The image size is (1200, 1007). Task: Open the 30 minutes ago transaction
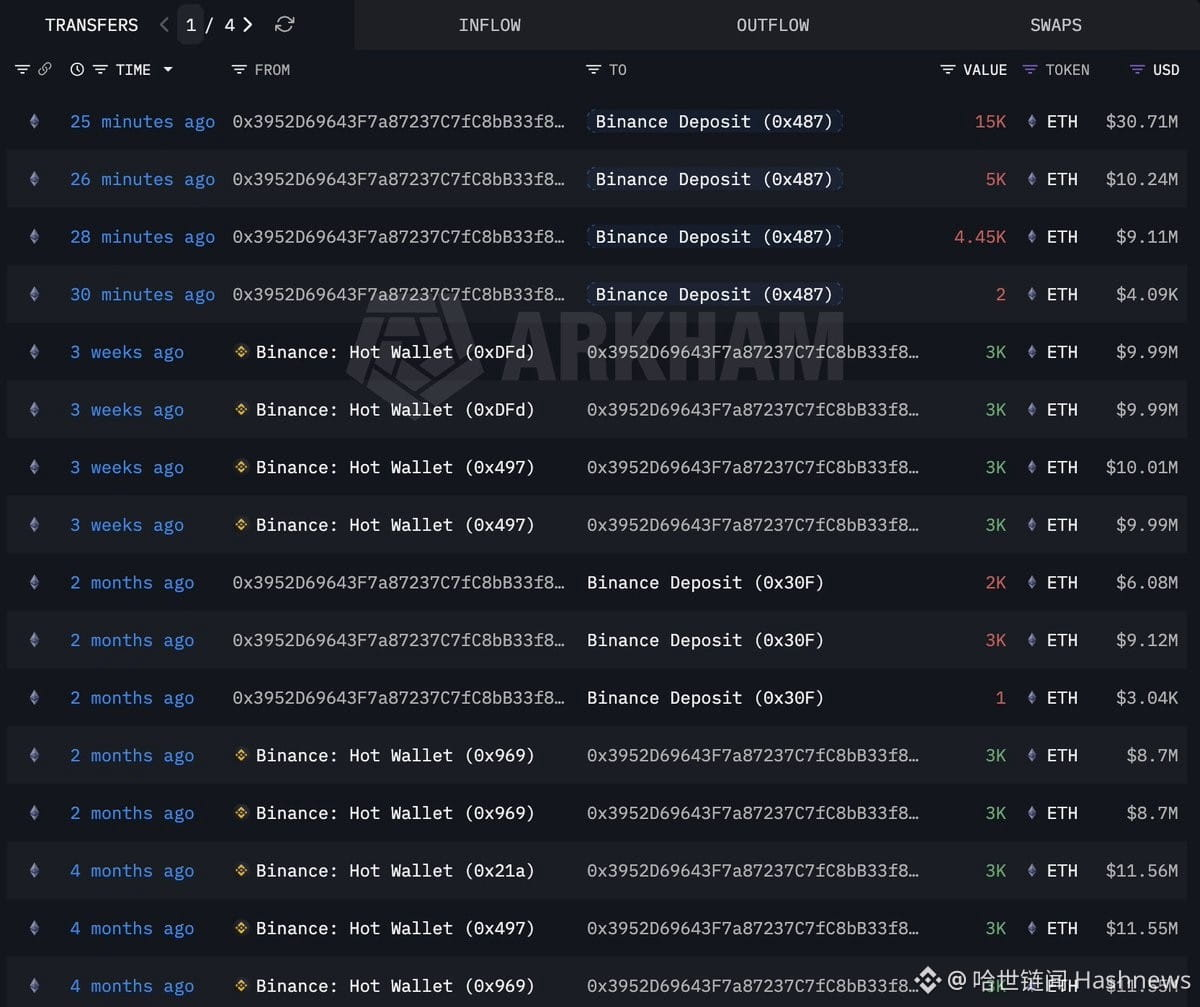(x=142, y=295)
